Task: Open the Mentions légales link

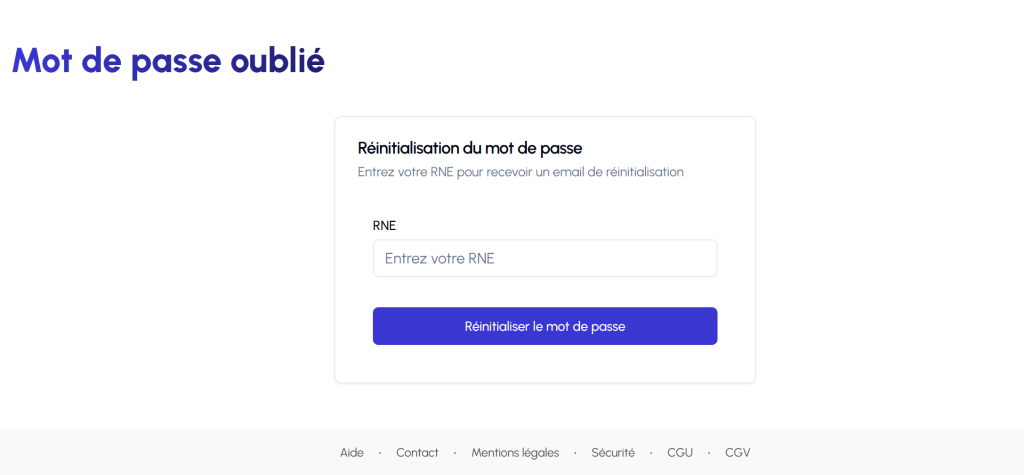Action: pyautogui.click(x=515, y=452)
